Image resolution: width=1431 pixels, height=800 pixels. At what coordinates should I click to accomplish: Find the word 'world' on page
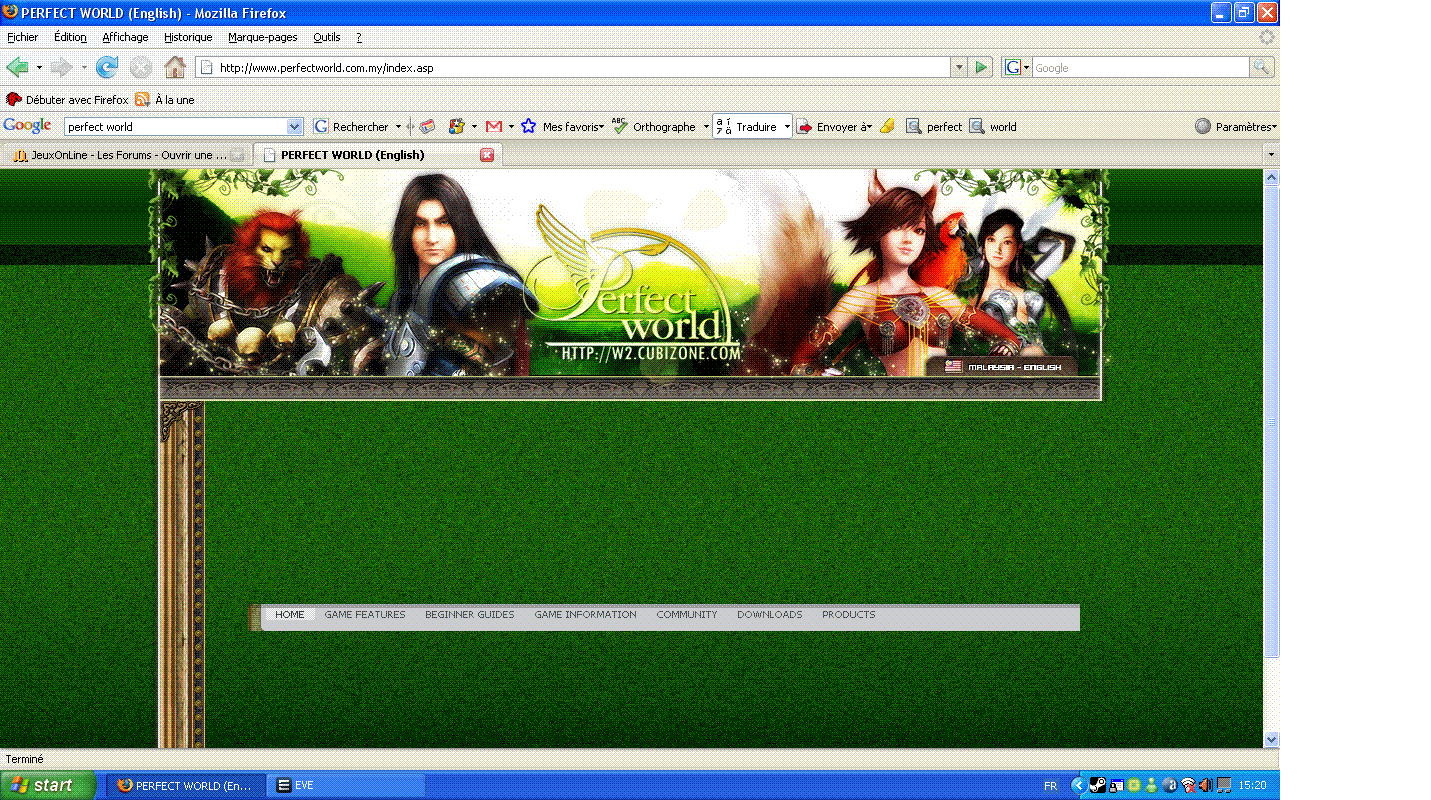pos(993,127)
